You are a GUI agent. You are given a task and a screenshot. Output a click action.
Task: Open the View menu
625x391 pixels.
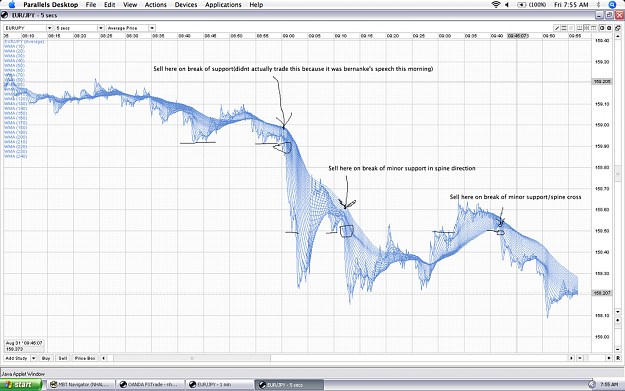pos(130,5)
